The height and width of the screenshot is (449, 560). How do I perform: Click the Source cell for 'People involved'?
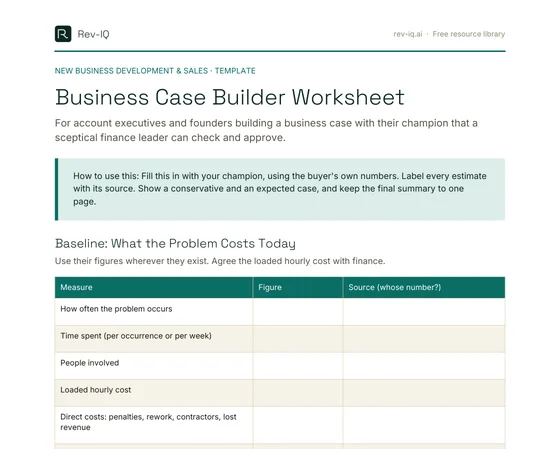[424, 366]
